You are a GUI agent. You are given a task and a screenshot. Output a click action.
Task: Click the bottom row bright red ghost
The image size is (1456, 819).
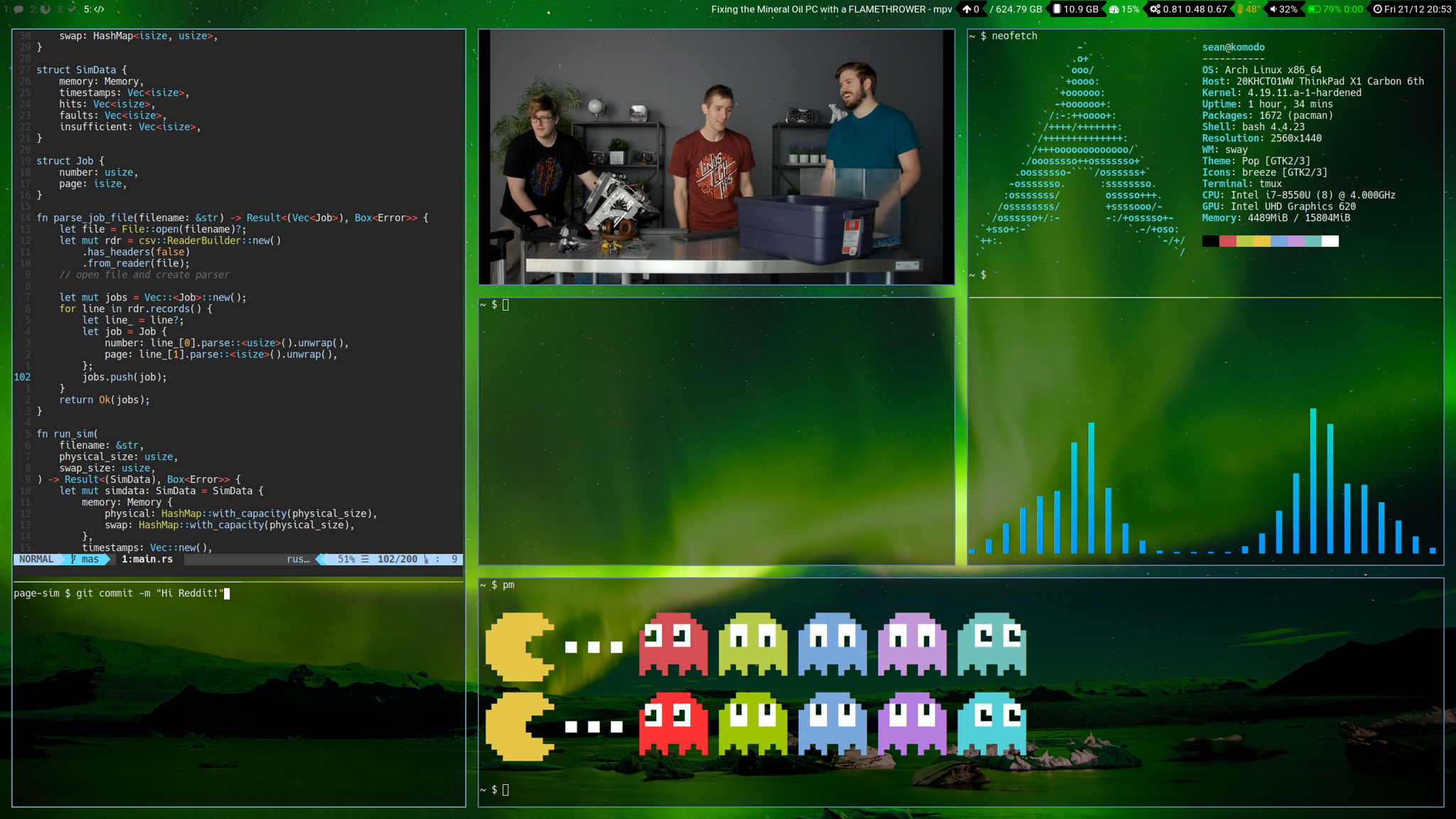click(673, 724)
